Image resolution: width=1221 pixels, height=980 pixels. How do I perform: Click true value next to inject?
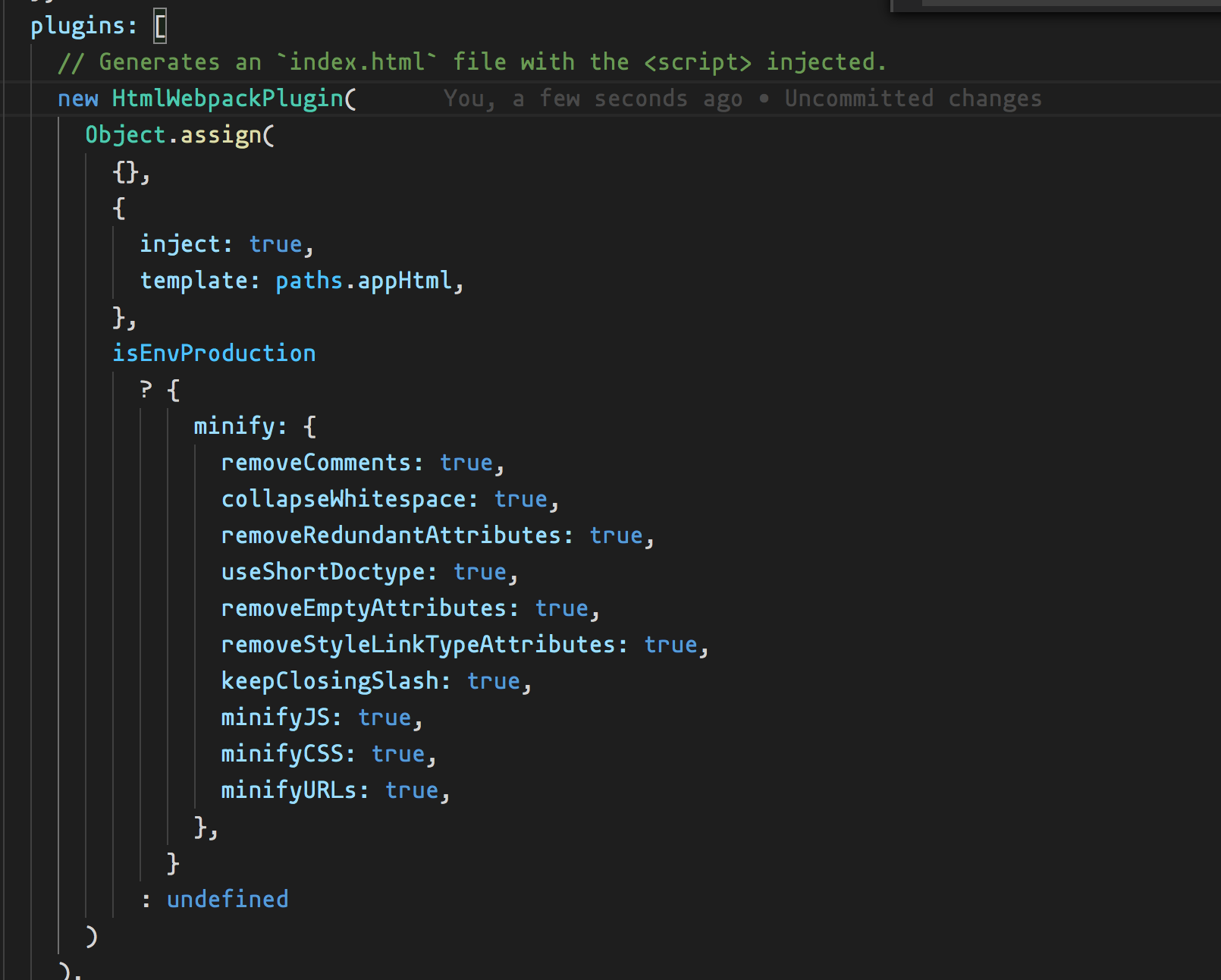pyautogui.click(x=275, y=244)
